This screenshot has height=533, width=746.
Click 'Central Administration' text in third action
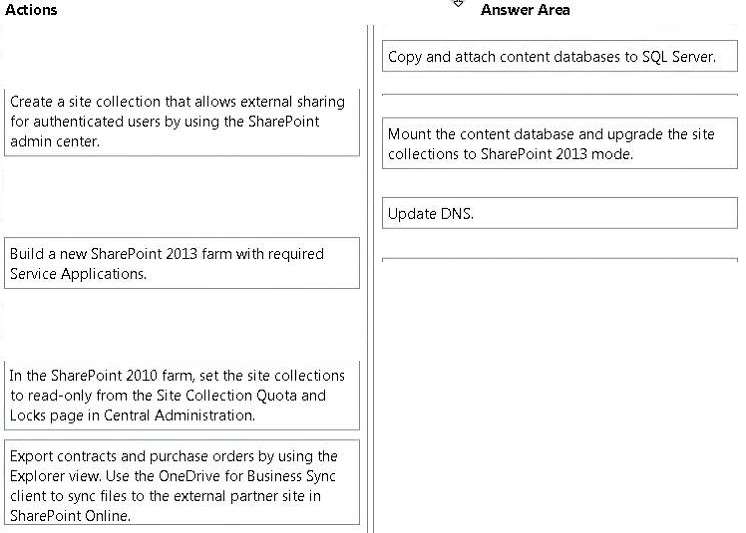click(x=179, y=415)
